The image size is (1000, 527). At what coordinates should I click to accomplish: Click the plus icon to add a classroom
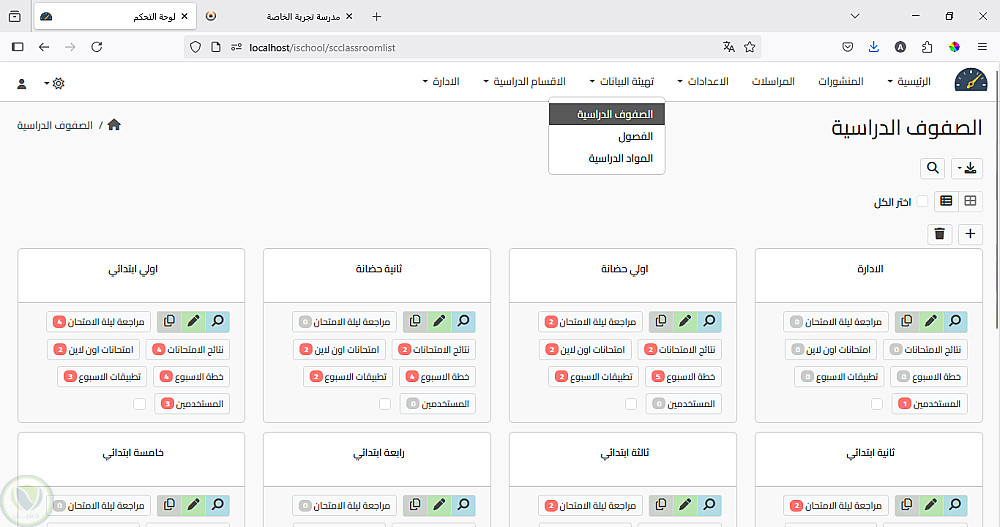pos(970,234)
